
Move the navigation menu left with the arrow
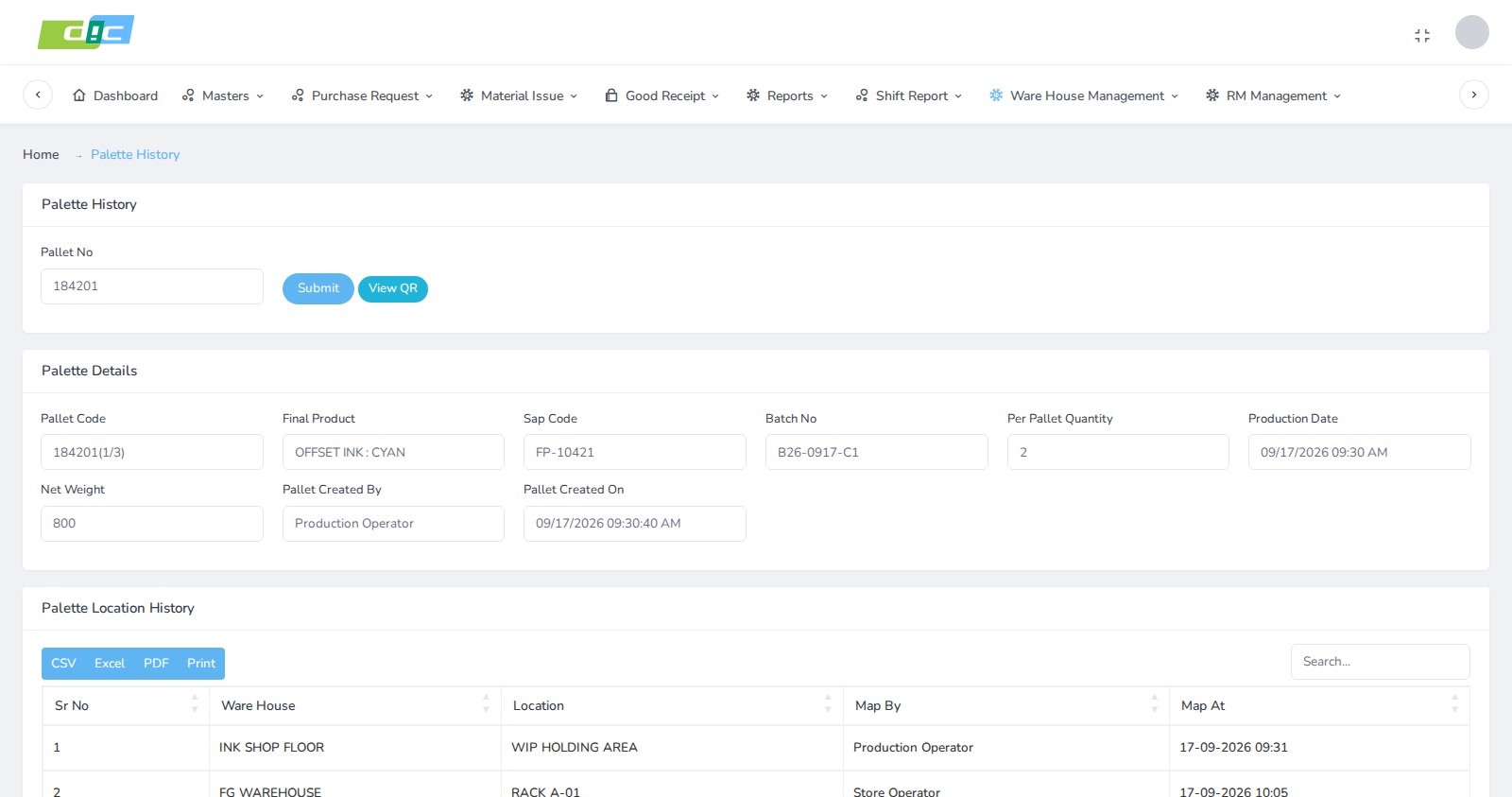coord(38,95)
